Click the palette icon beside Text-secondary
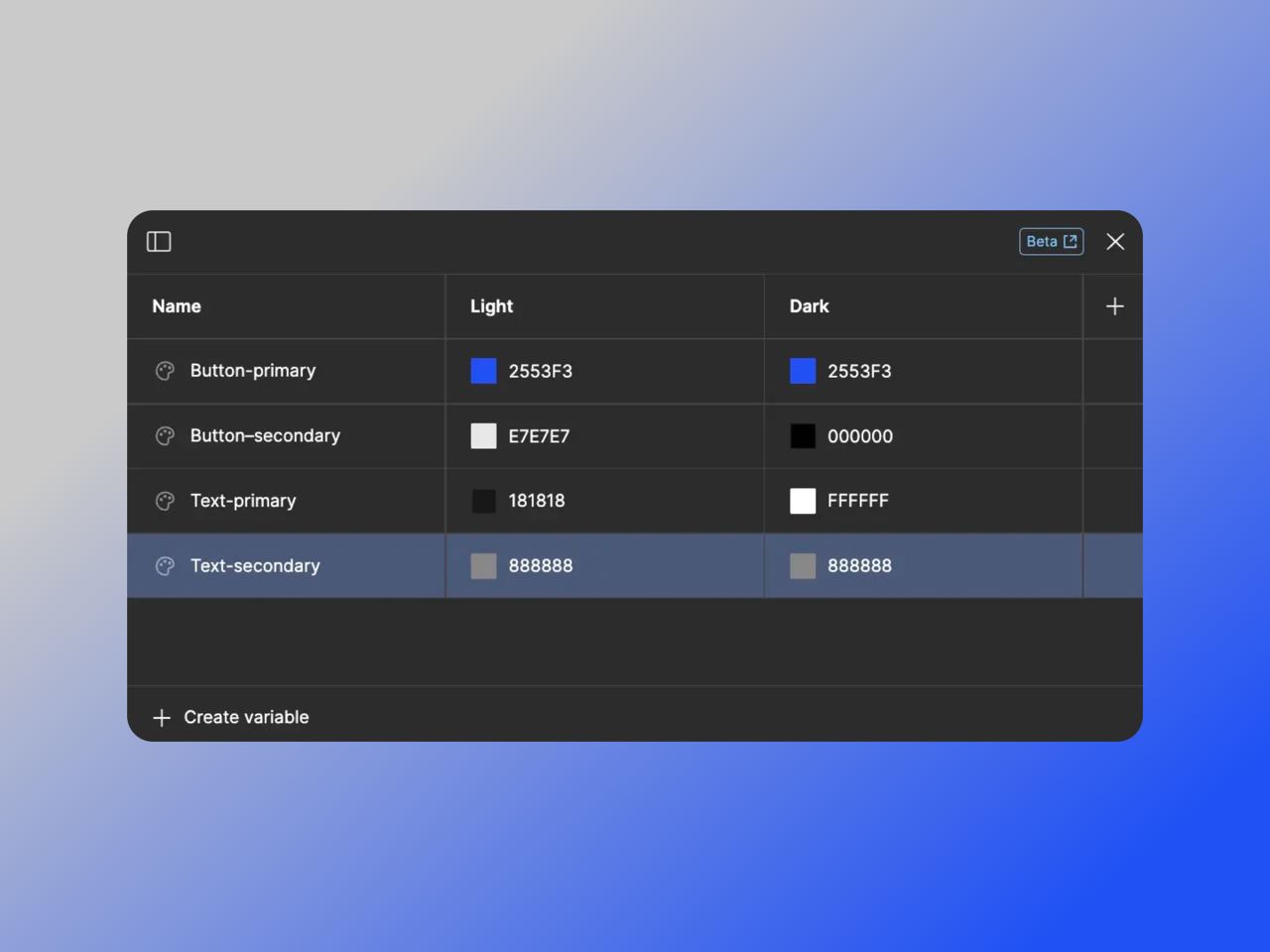 [x=165, y=566]
